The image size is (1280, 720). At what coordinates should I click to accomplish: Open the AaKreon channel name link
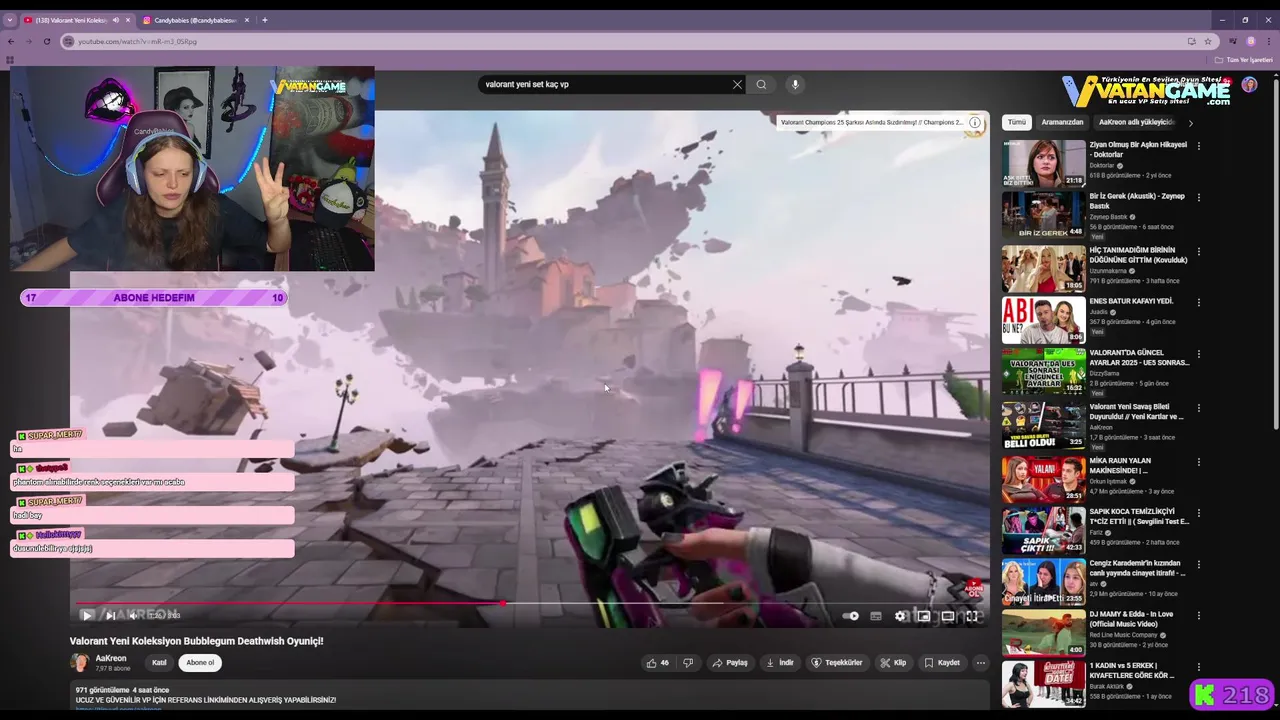(111, 659)
